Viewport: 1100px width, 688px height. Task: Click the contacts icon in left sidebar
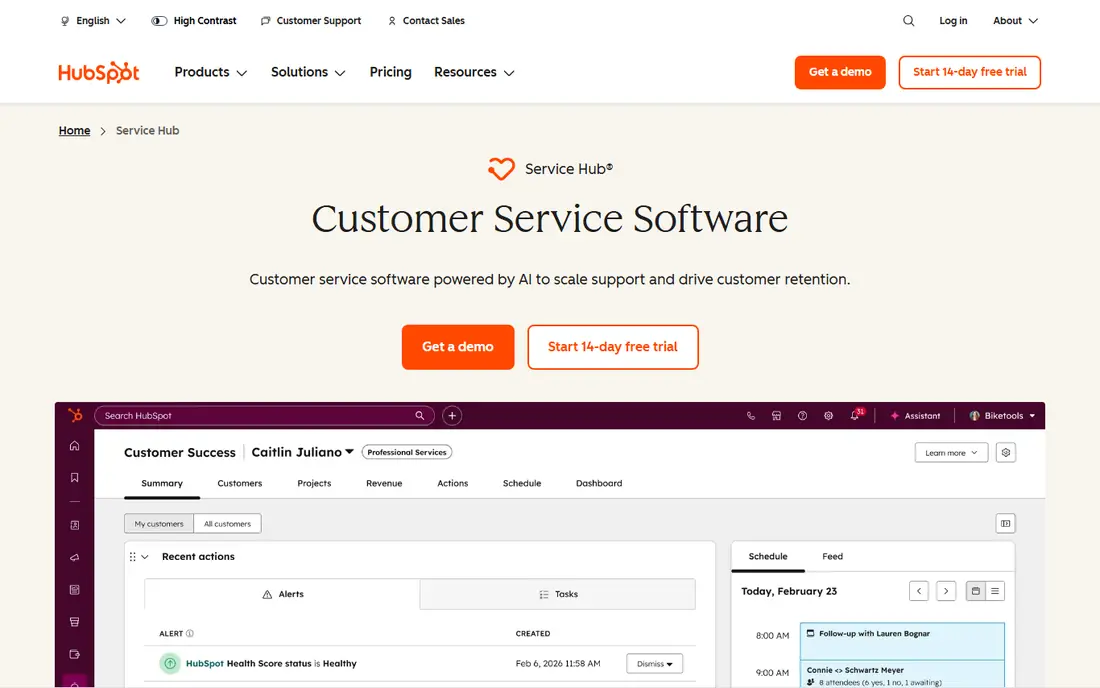74,525
